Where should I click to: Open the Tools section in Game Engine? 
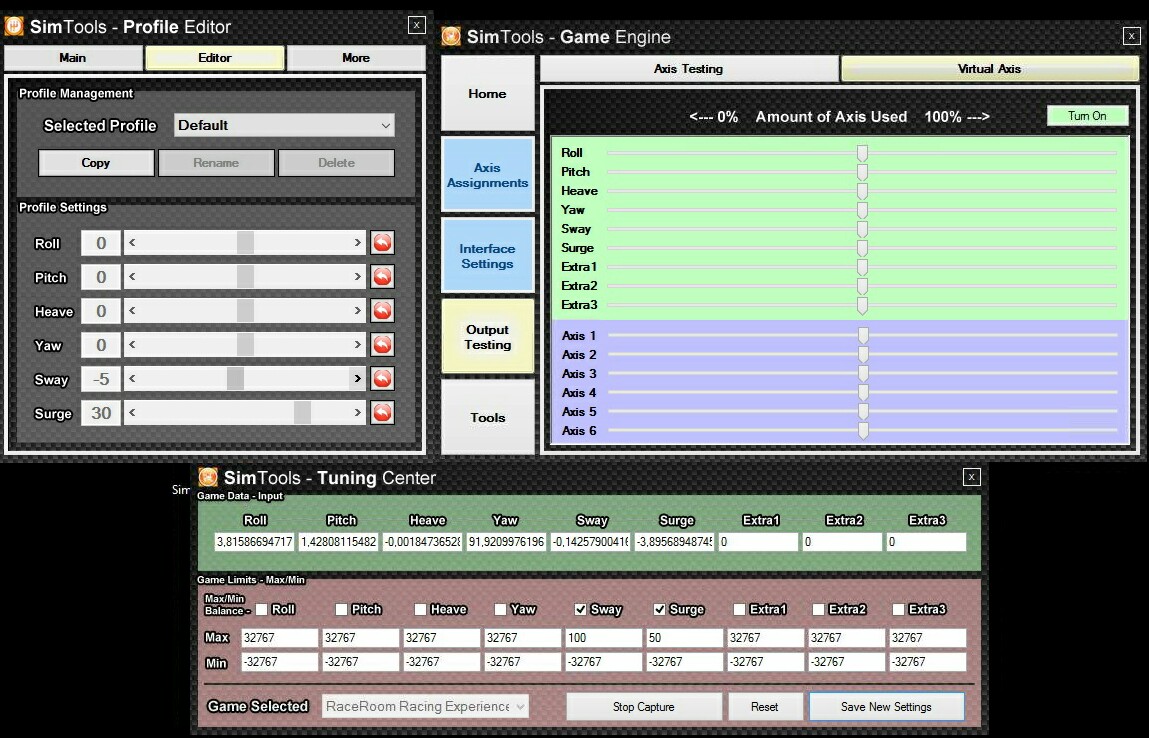(487, 417)
